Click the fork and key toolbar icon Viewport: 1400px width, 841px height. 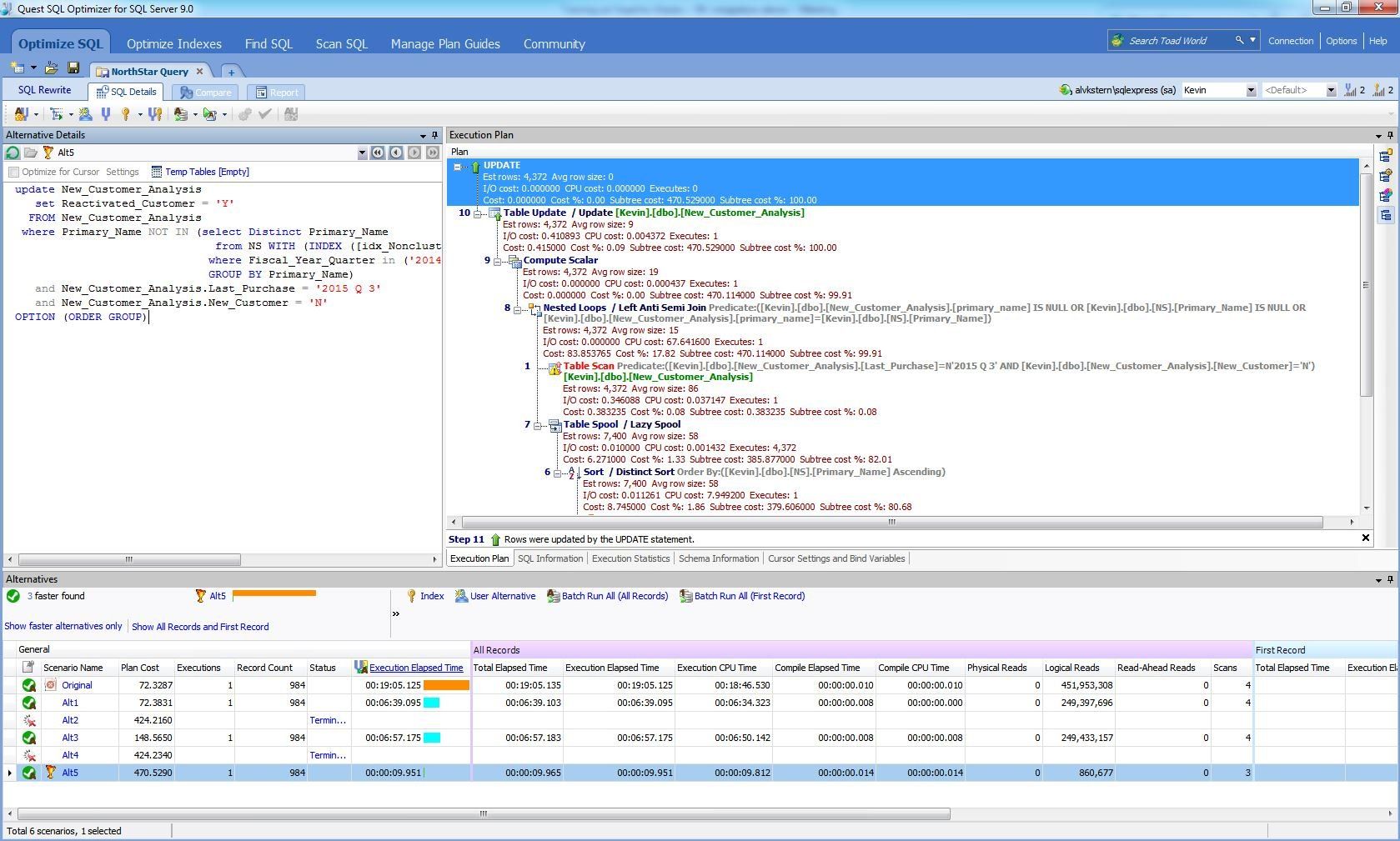click(x=154, y=114)
